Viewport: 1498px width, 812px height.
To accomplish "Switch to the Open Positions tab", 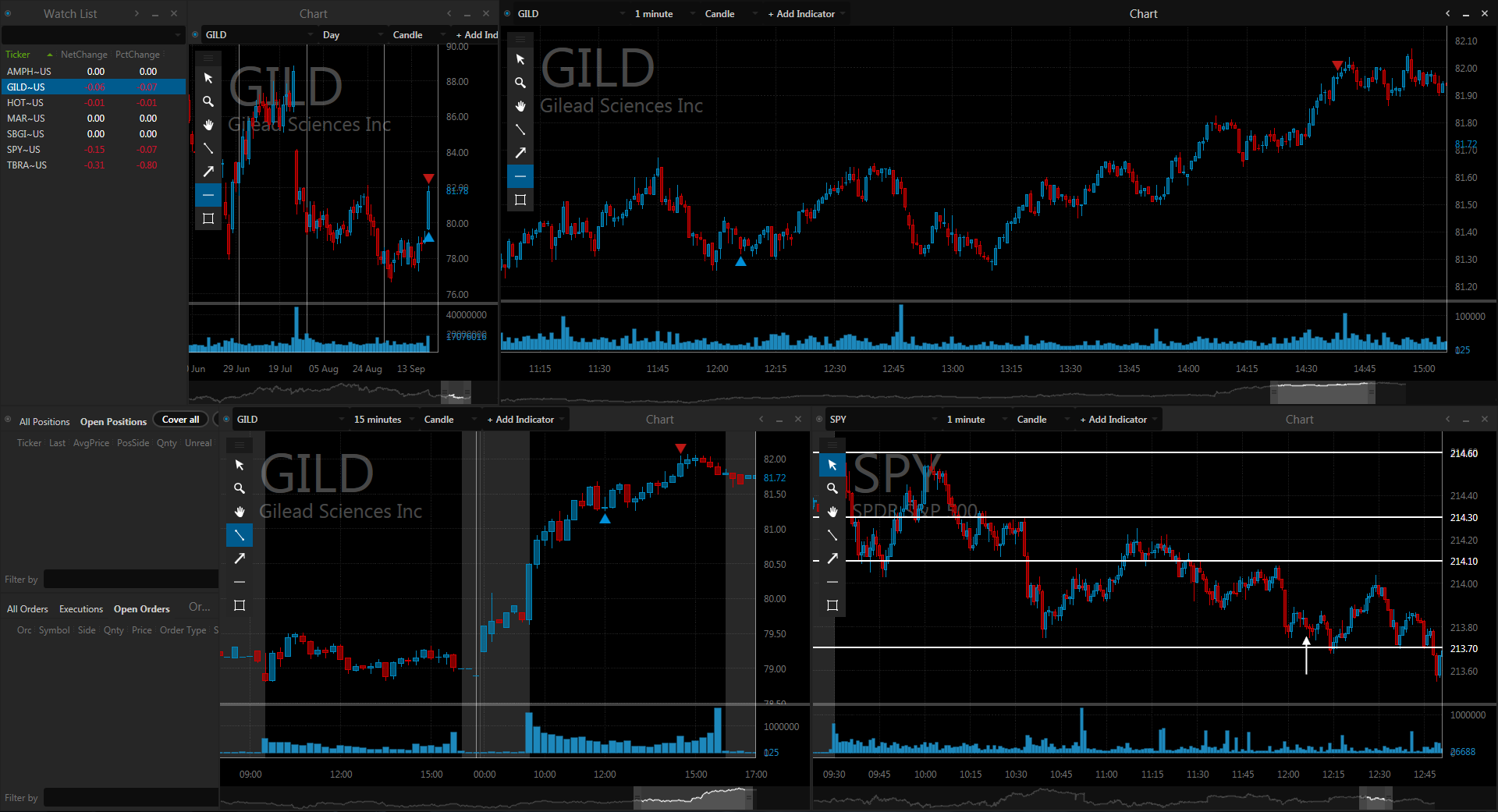I will tap(113, 421).
